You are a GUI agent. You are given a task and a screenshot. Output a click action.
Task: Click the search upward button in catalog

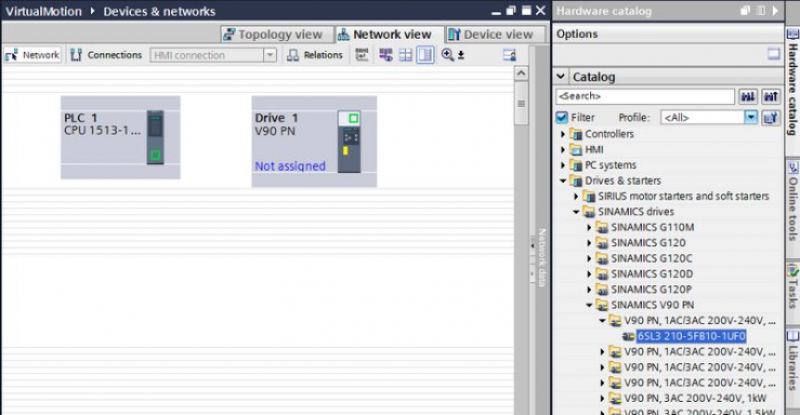tap(770, 96)
